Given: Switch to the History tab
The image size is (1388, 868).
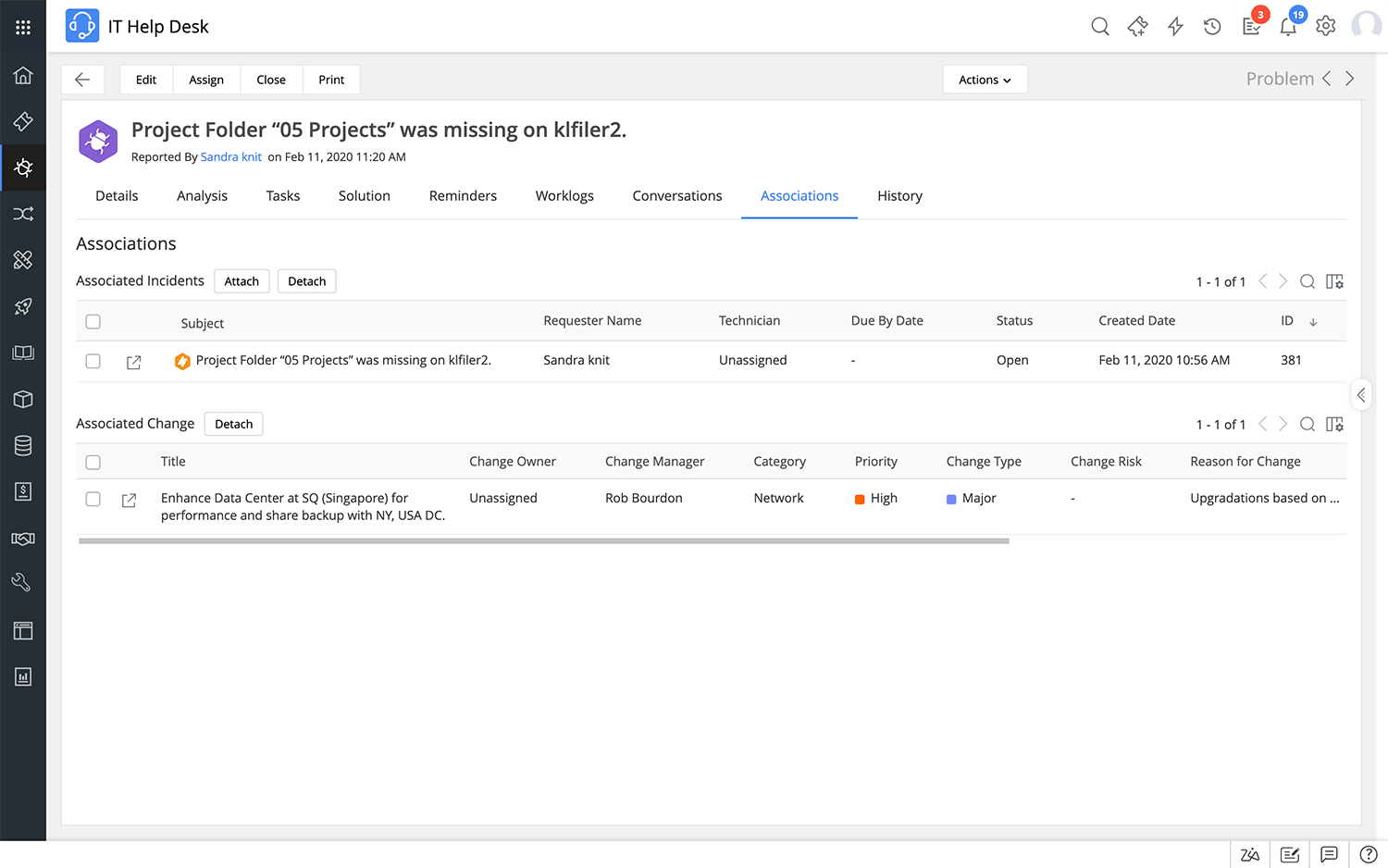Looking at the screenshot, I should pyautogui.click(x=899, y=196).
